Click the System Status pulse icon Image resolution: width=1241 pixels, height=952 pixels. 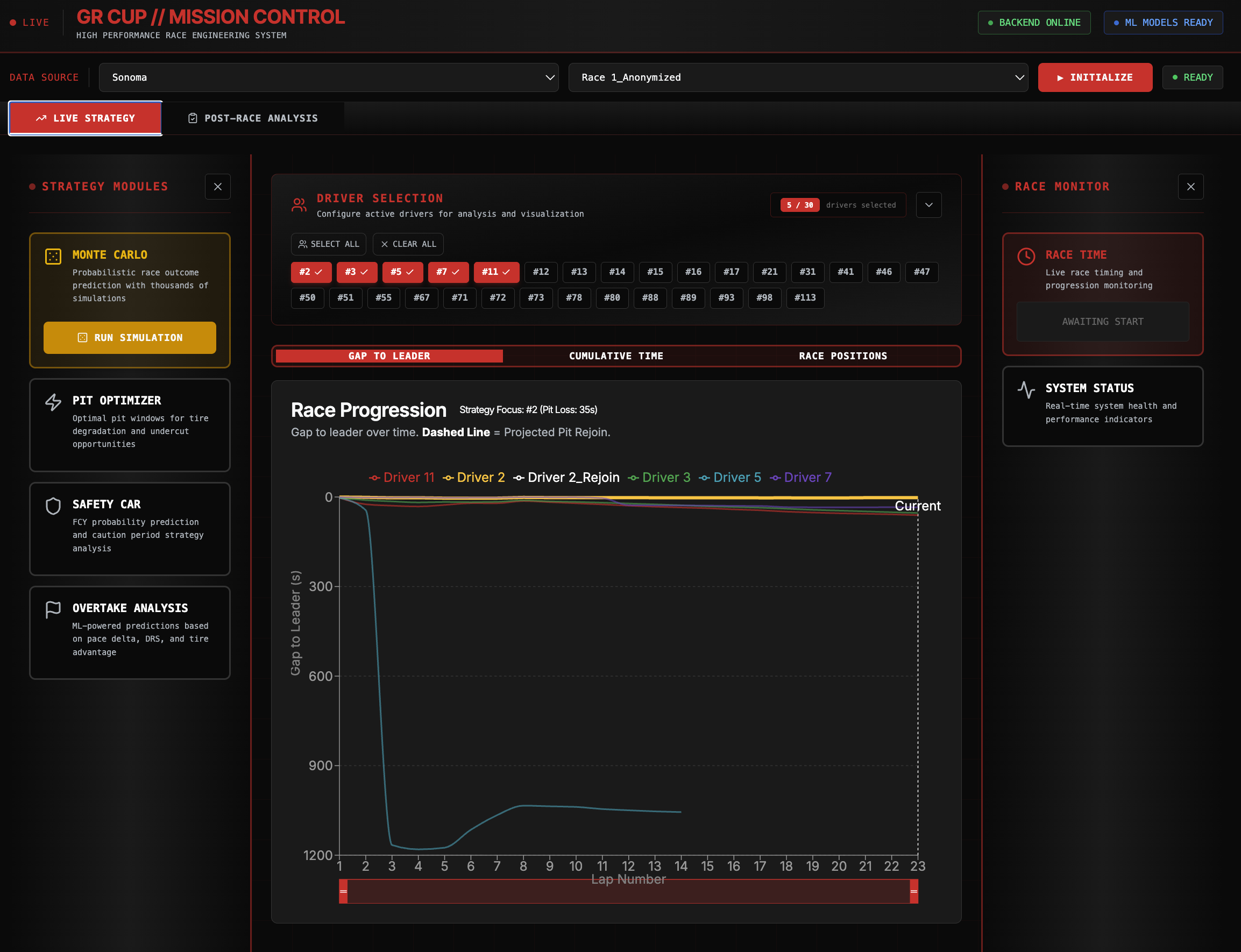(x=1026, y=389)
